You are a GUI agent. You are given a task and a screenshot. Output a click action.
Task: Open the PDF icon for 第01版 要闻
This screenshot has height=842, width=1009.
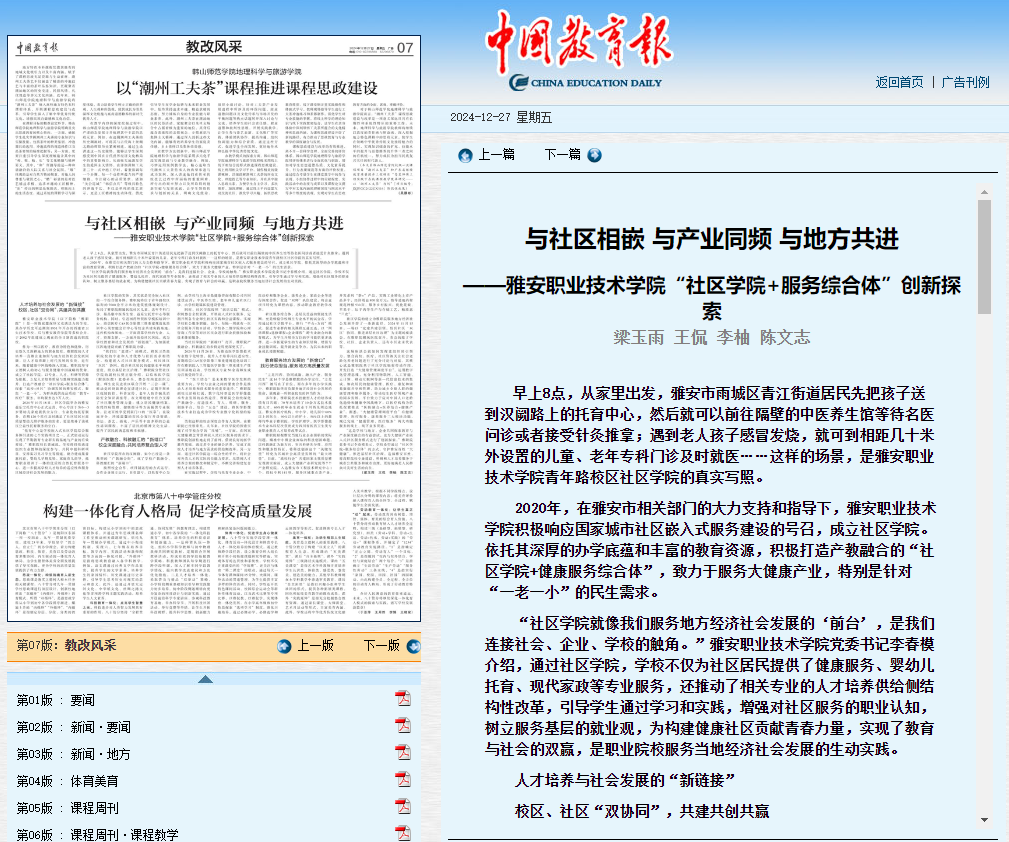pos(403,699)
